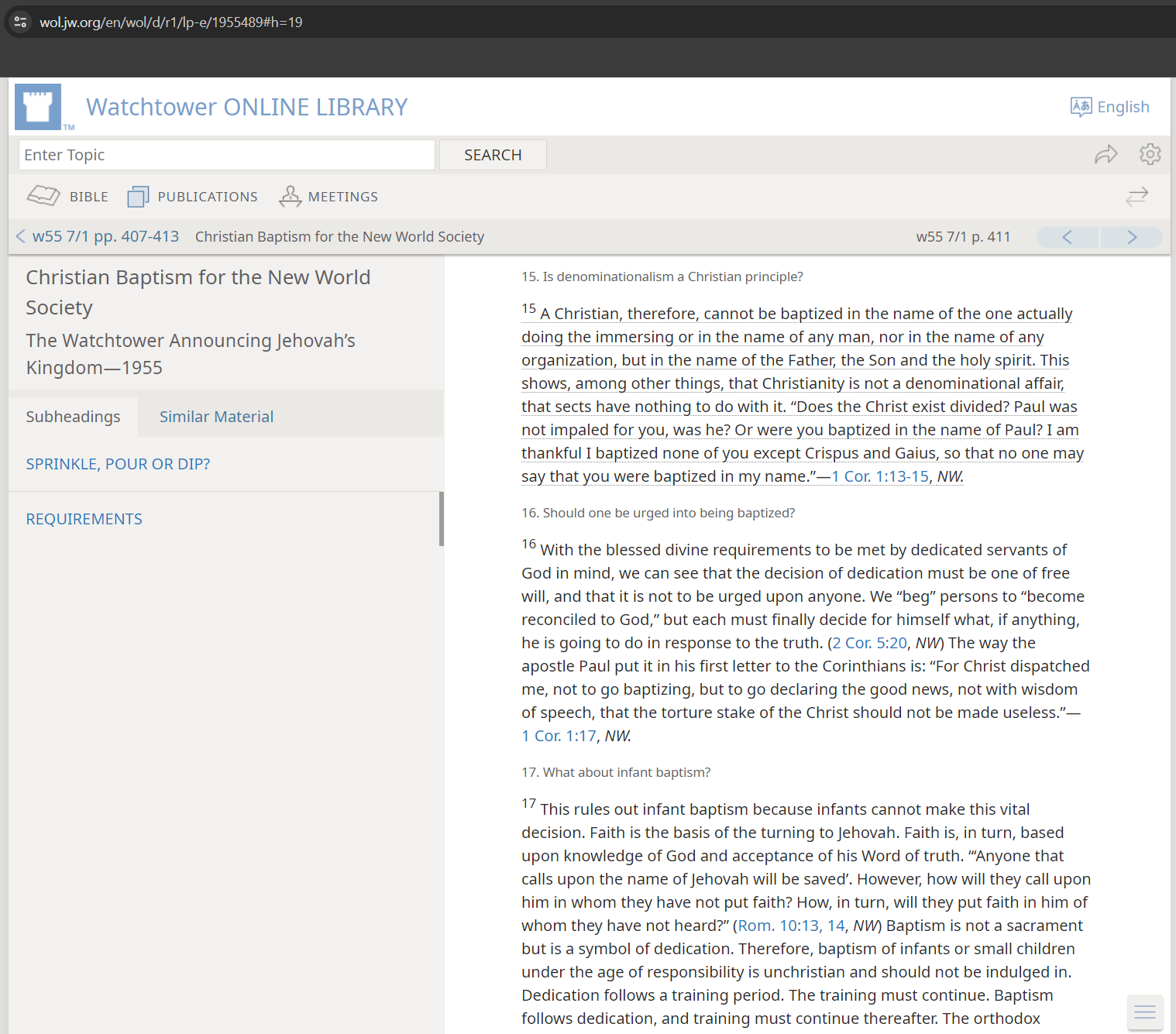Click the sidebar scrollbar handle

click(441, 519)
